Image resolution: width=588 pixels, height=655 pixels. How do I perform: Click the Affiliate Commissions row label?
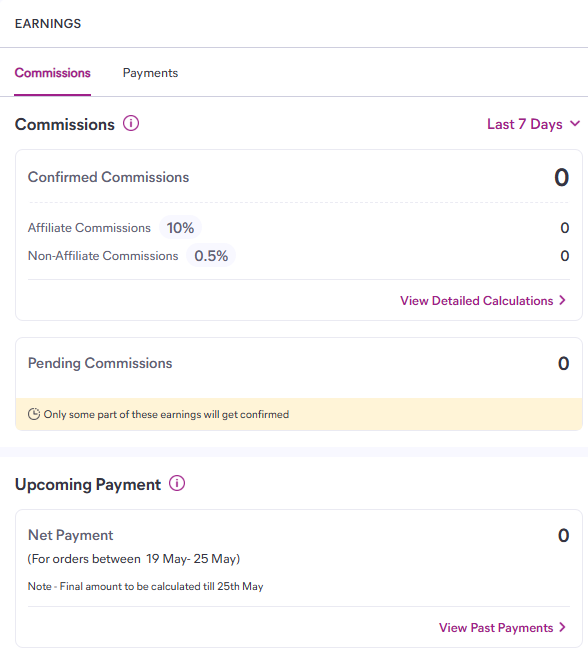89,228
